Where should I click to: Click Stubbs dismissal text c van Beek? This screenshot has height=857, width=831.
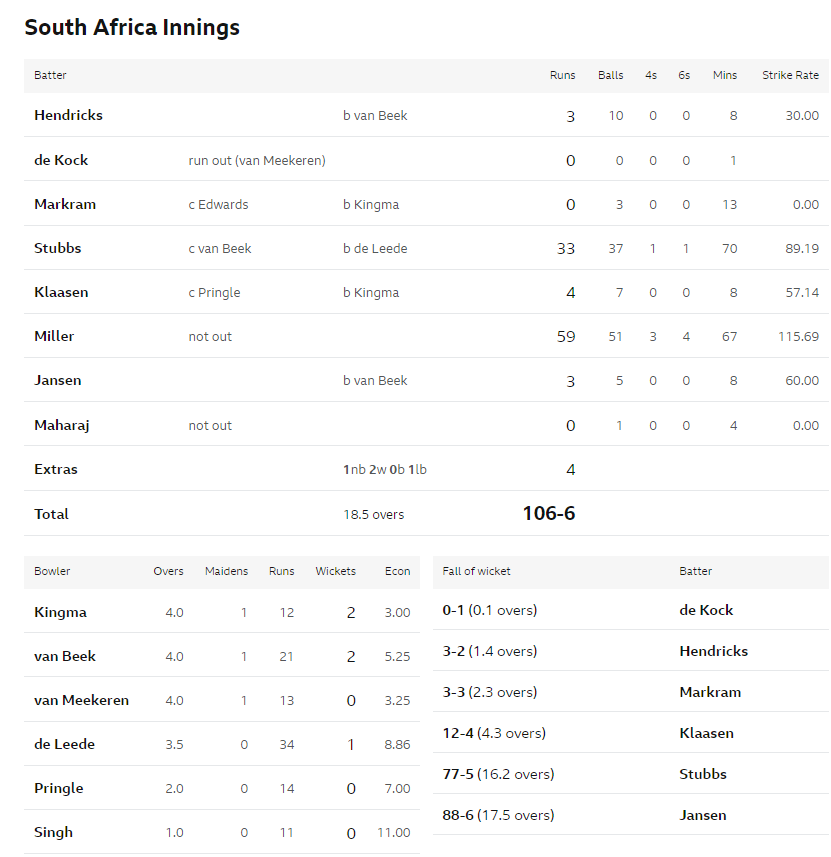coord(220,249)
